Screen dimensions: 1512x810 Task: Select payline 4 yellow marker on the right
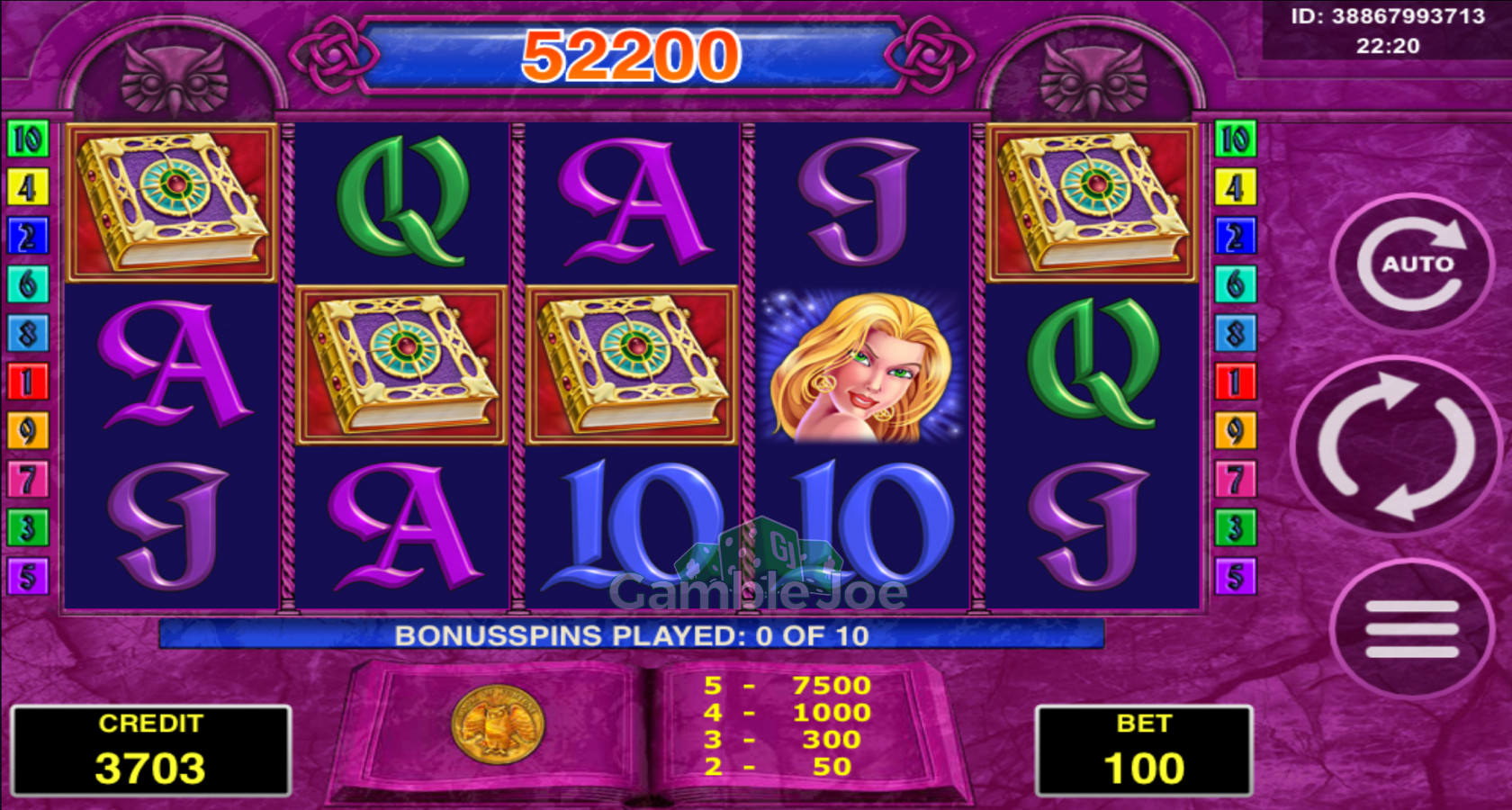tap(1235, 188)
